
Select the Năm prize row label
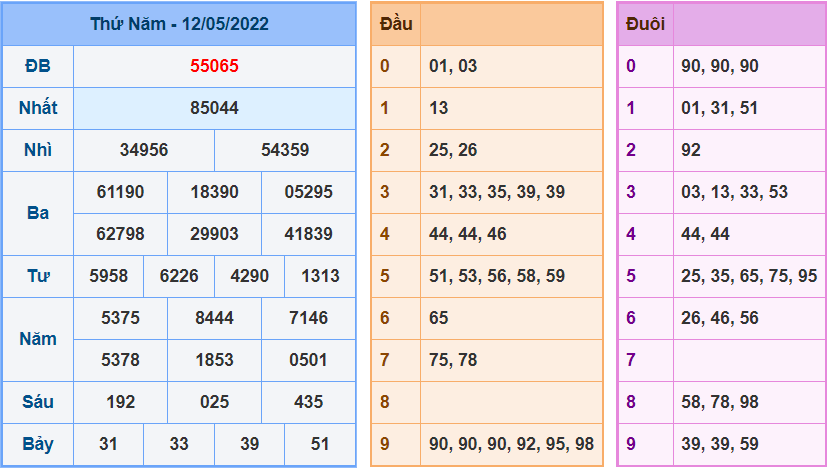pos(38,339)
